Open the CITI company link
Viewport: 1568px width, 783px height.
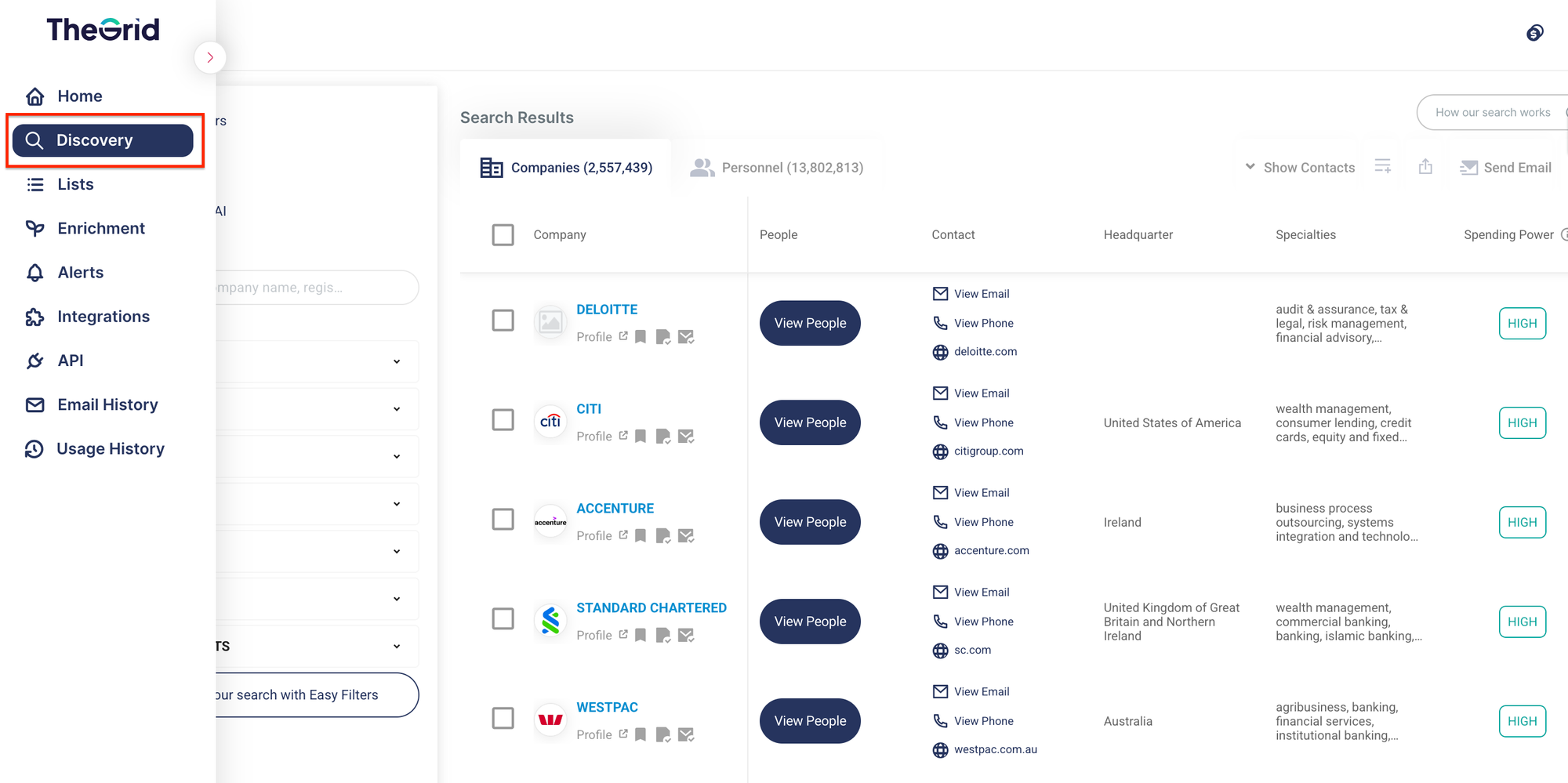(x=589, y=409)
